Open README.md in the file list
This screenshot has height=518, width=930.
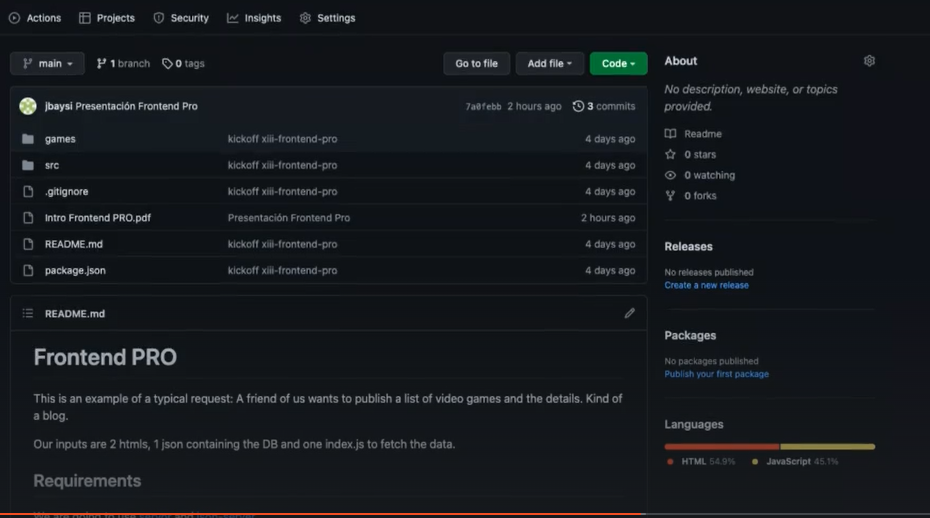point(74,244)
